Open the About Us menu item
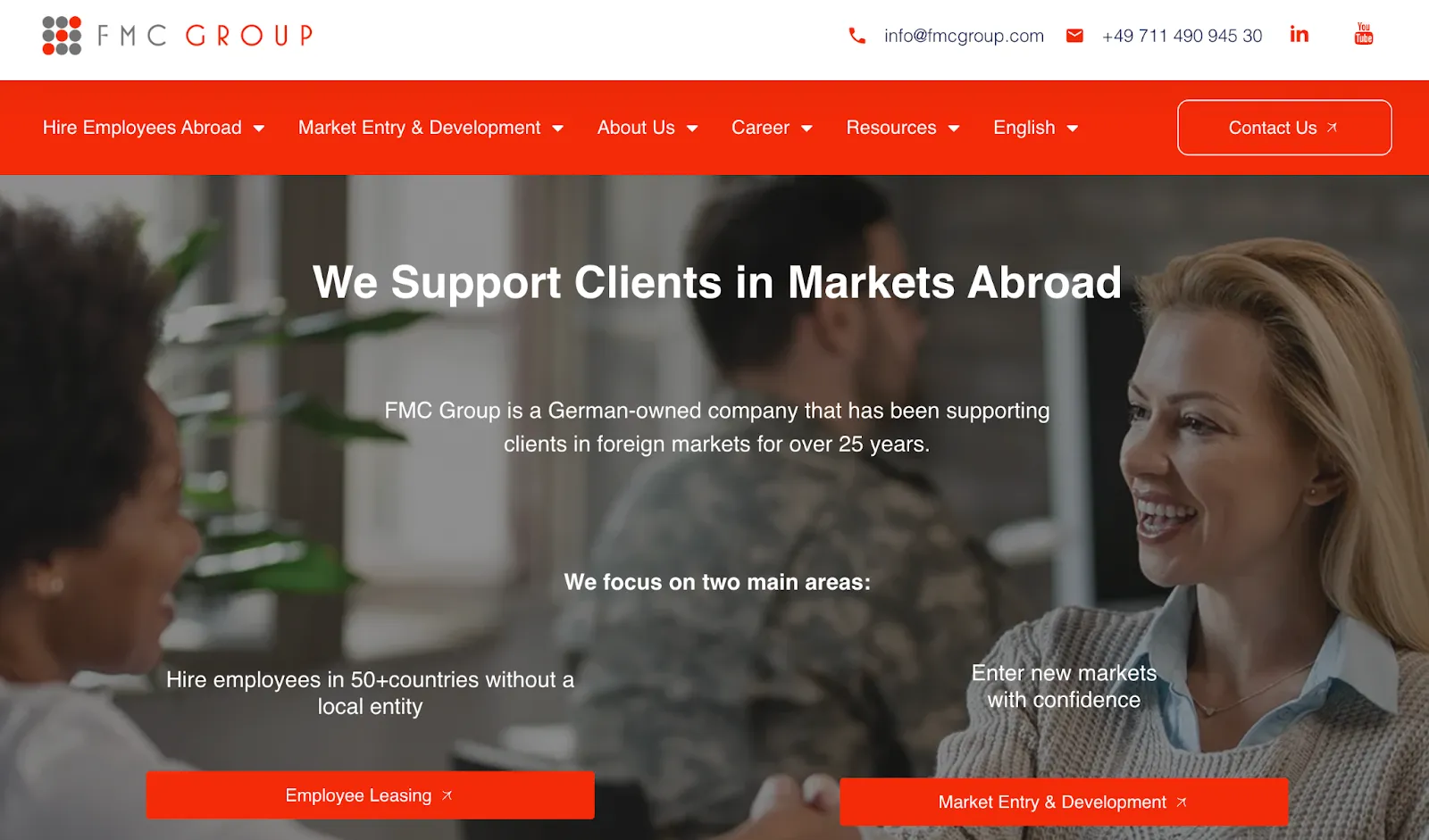Viewport: 1429px width, 840px height. pyautogui.click(x=636, y=128)
